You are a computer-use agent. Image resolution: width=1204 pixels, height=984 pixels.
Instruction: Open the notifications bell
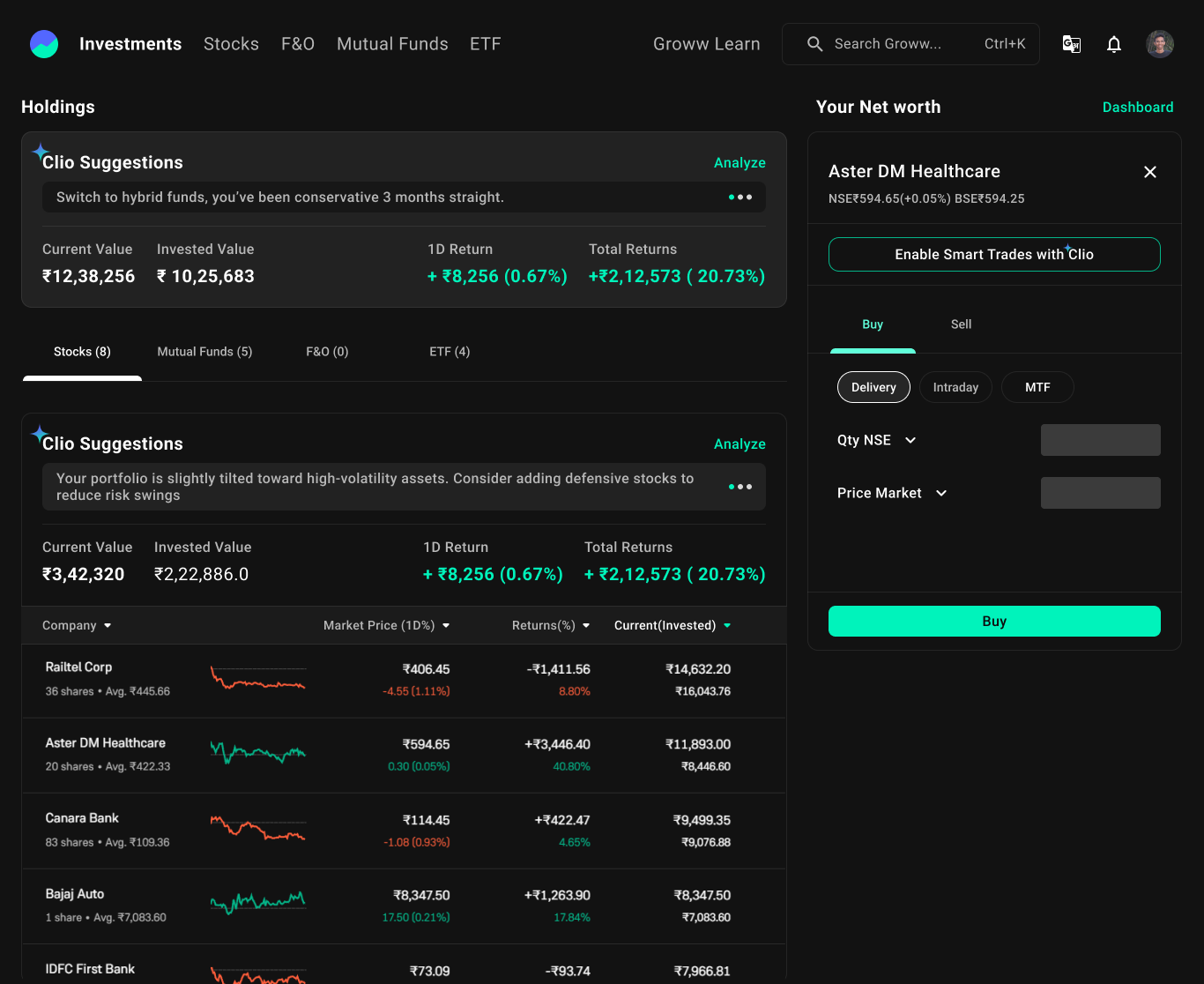click(x=1114, y=44)
